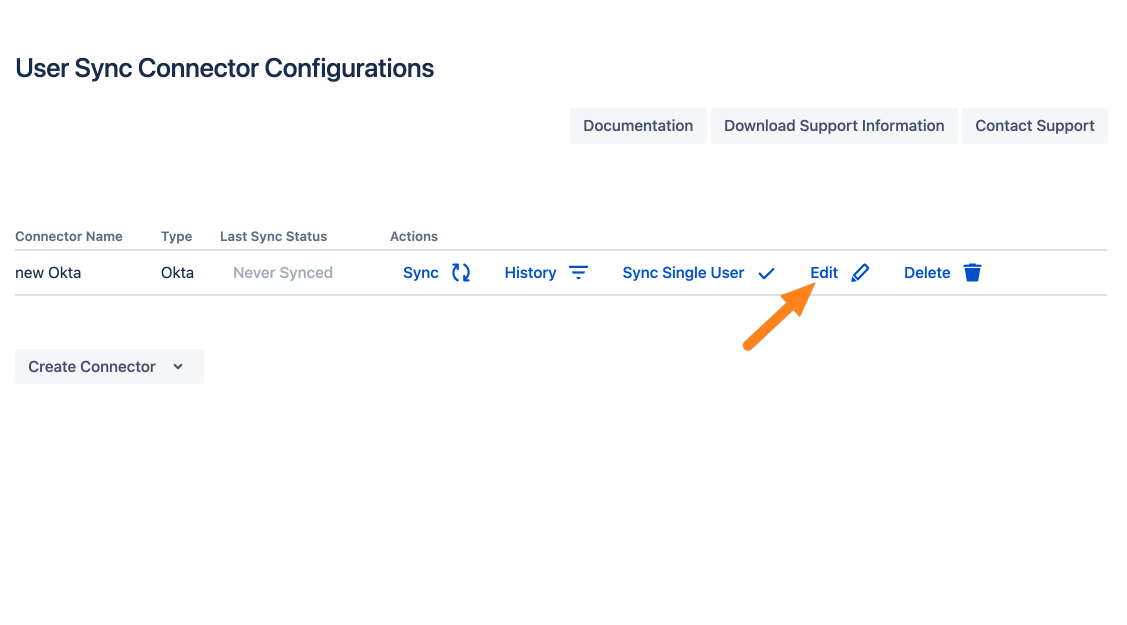Choose the Sync Single User link
Viewport: 1127px width, 625px height.
(x=683, y=273)
